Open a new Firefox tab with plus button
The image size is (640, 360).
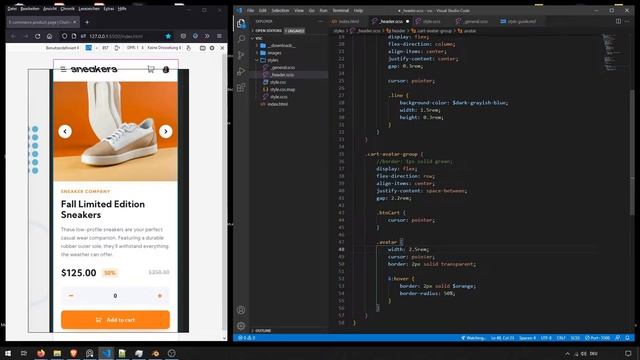coord(87,22)
